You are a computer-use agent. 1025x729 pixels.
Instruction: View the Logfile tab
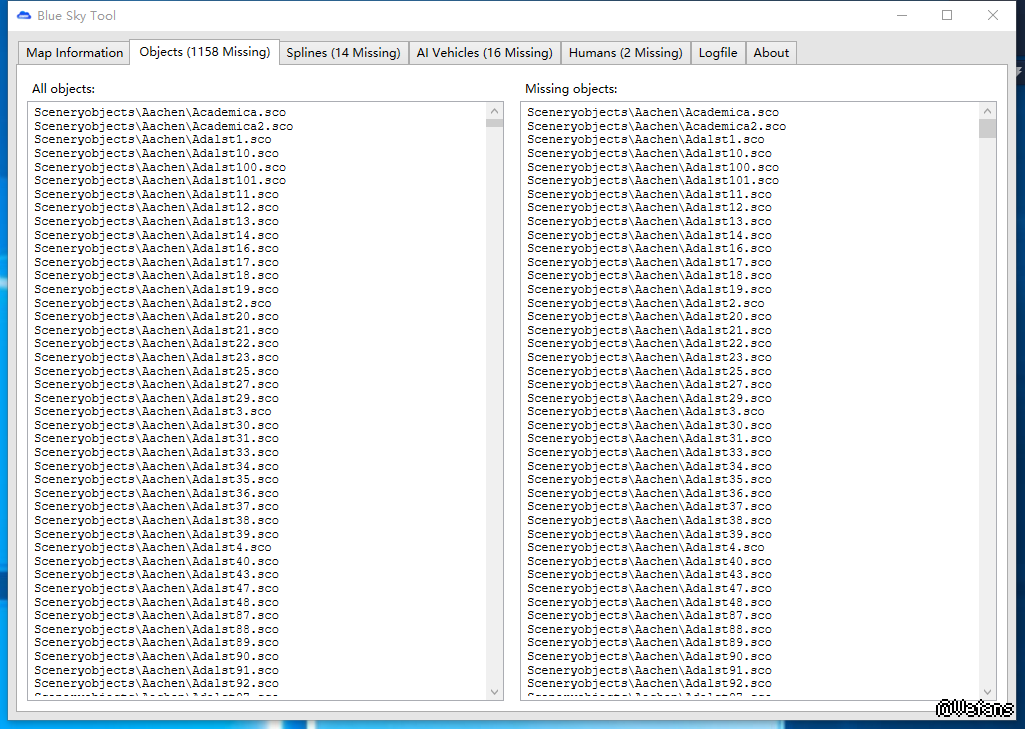[718, 53]
